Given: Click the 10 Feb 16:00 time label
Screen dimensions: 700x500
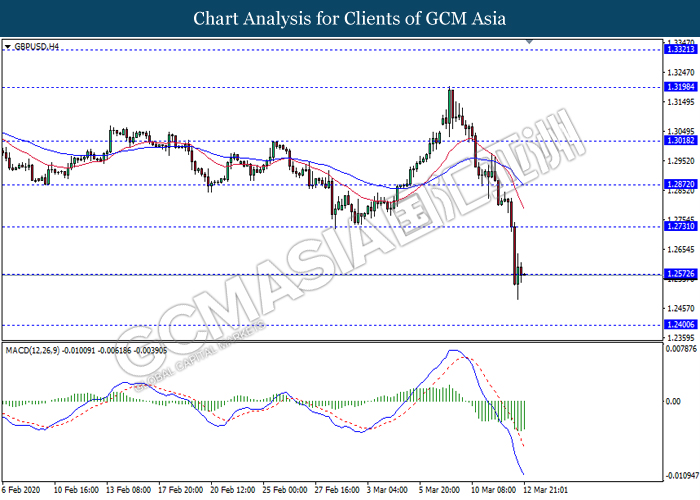Looking at the screenshot, I should pos(76,490).
